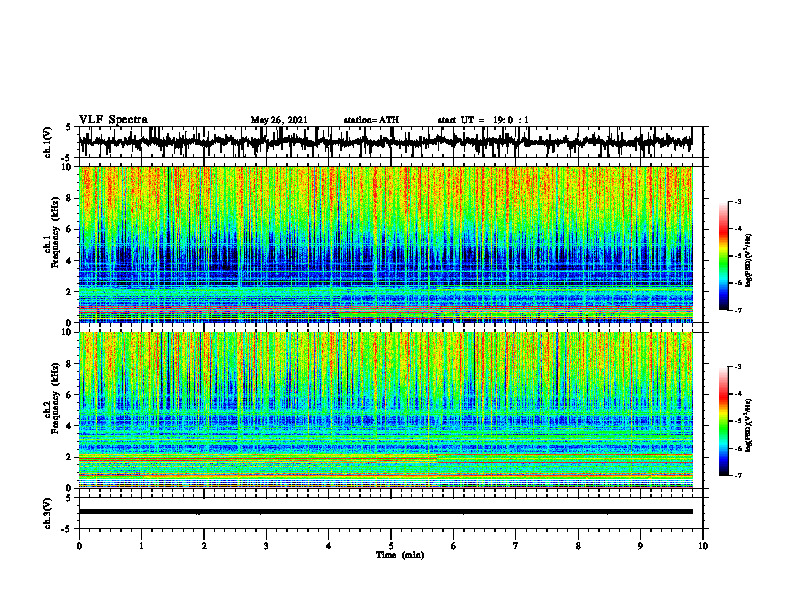This screenshot has height=612, width=792.
Task: Click the "start UT = 19:0 :1" label
Action: pyautogui.click(x=483, y=120)
